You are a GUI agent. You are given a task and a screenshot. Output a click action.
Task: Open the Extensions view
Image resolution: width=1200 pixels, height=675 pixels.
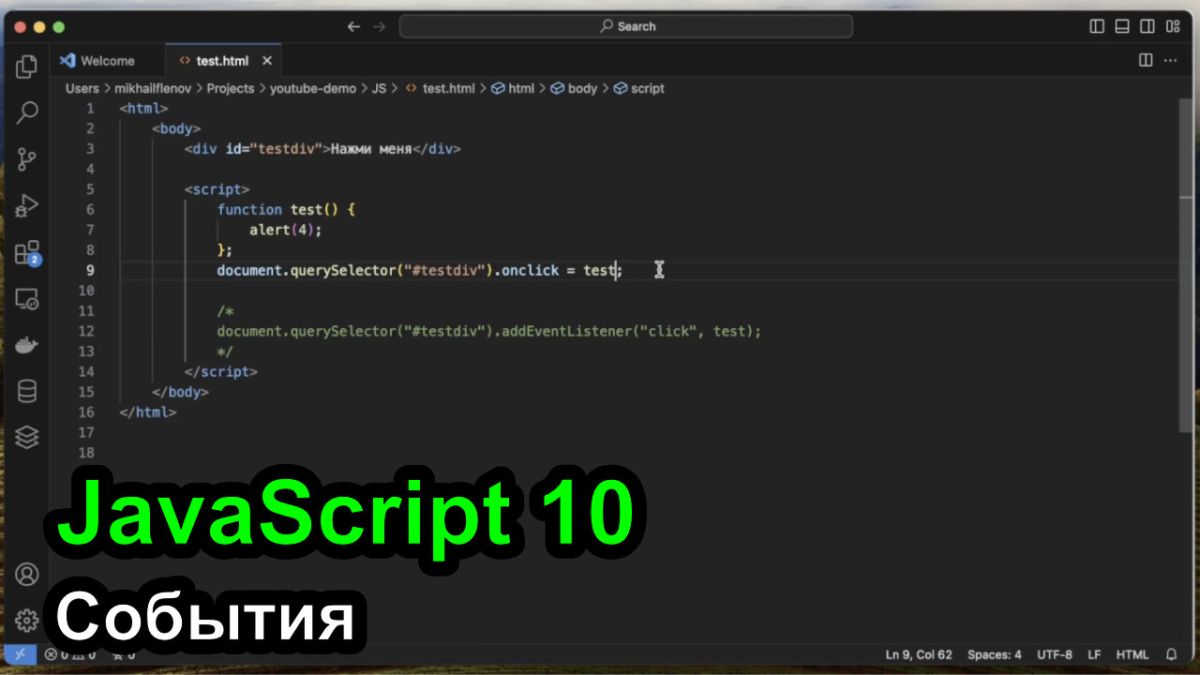click(27, 252)
